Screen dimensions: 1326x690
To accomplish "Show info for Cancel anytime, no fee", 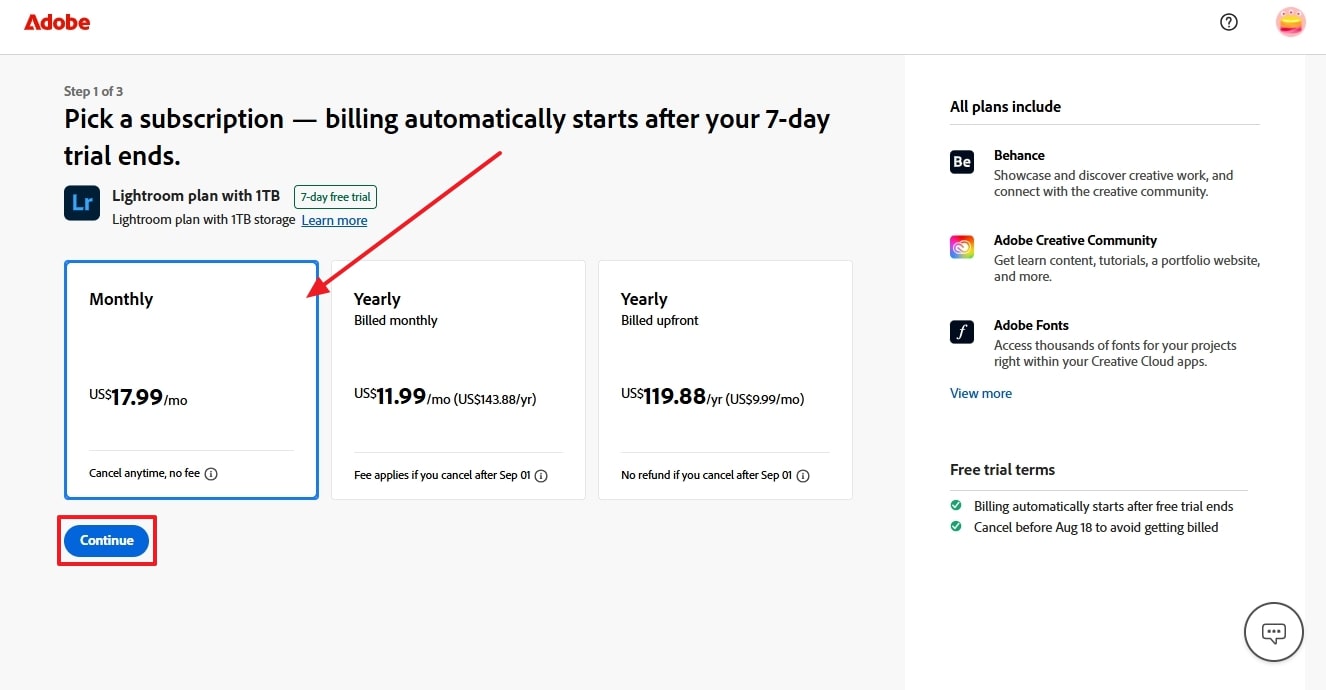I will tap(211, 474).
